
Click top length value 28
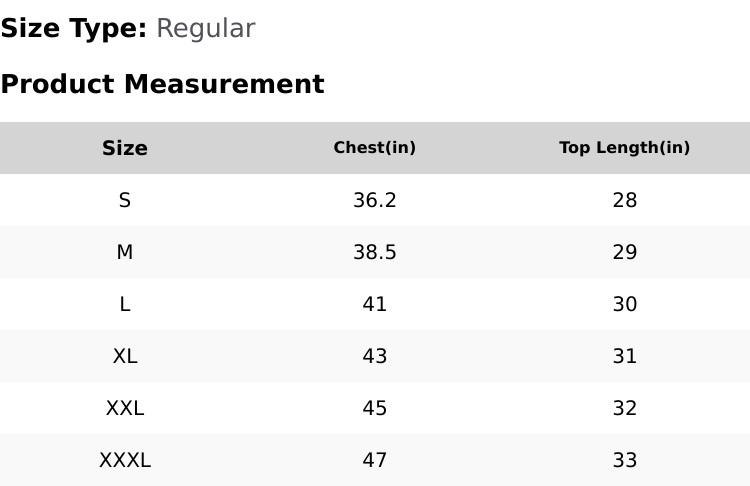point(625,200)
